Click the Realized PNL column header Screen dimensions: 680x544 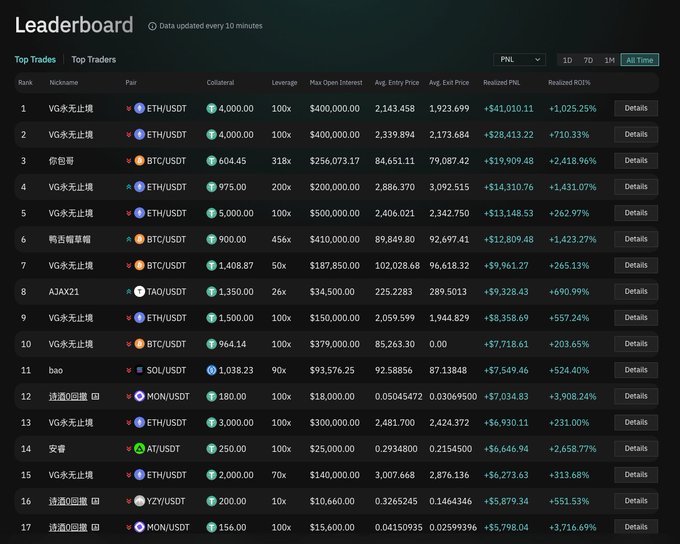pos(501,82)
